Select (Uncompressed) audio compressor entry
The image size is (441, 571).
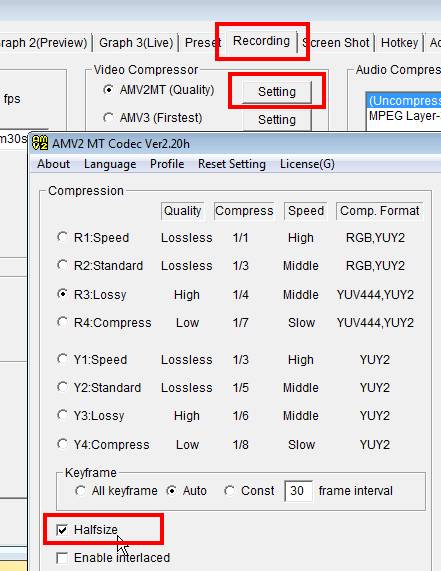tap(403, 101)
